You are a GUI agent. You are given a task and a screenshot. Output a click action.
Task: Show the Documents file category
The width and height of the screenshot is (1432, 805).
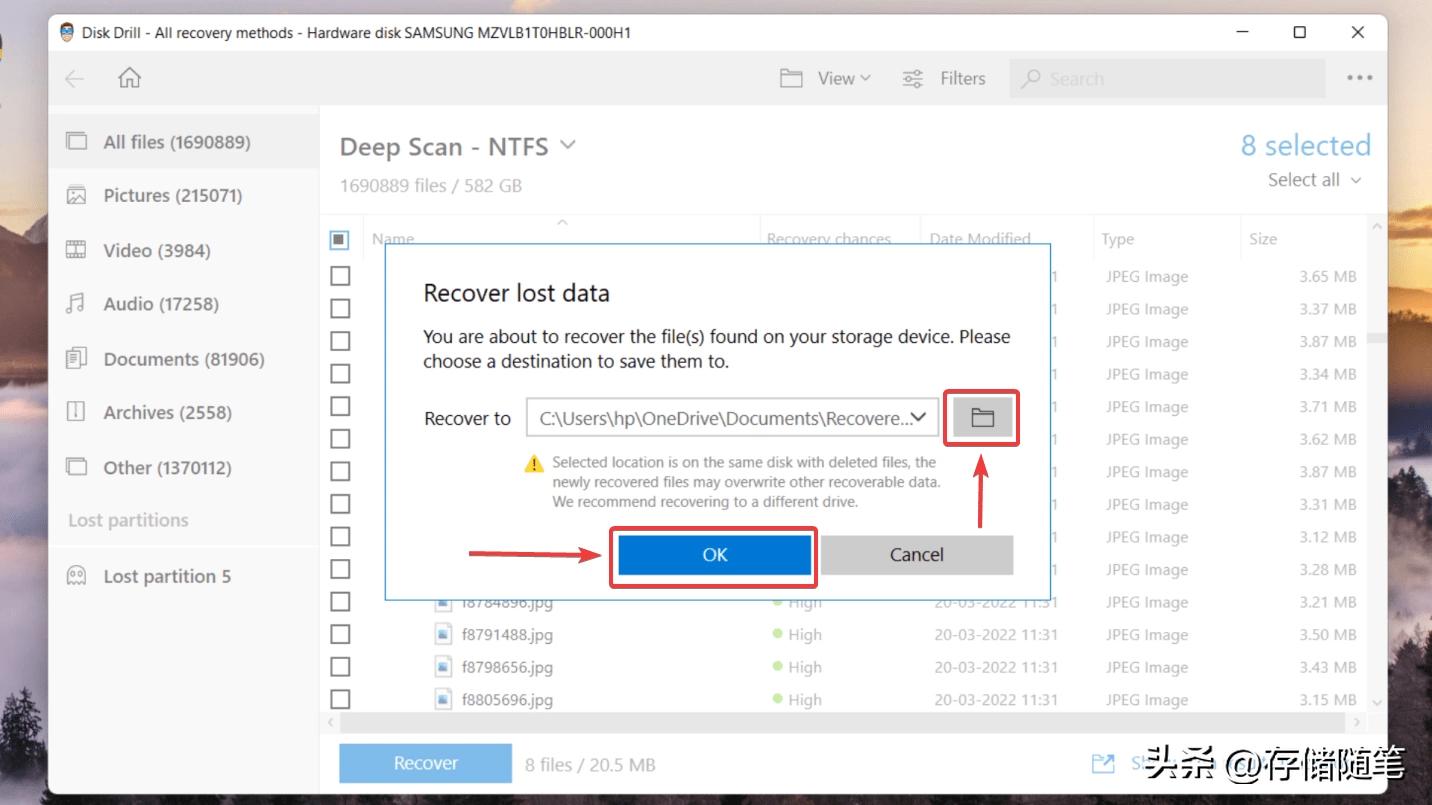tap(183, 359)
